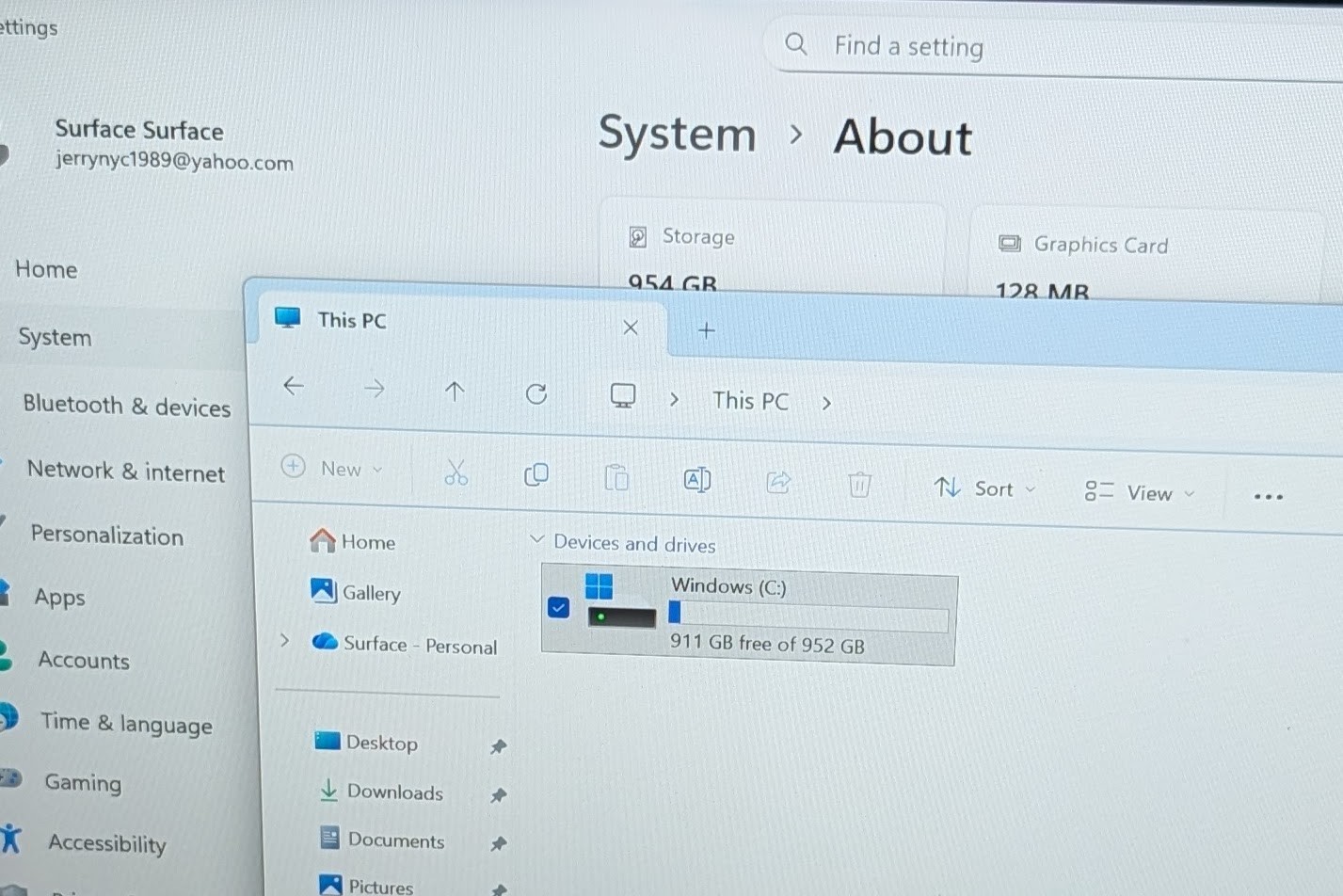Viewport: 1343px width, 896px height.
Task: Click the Surface Surface account name
Action: (x=139, y=129)
